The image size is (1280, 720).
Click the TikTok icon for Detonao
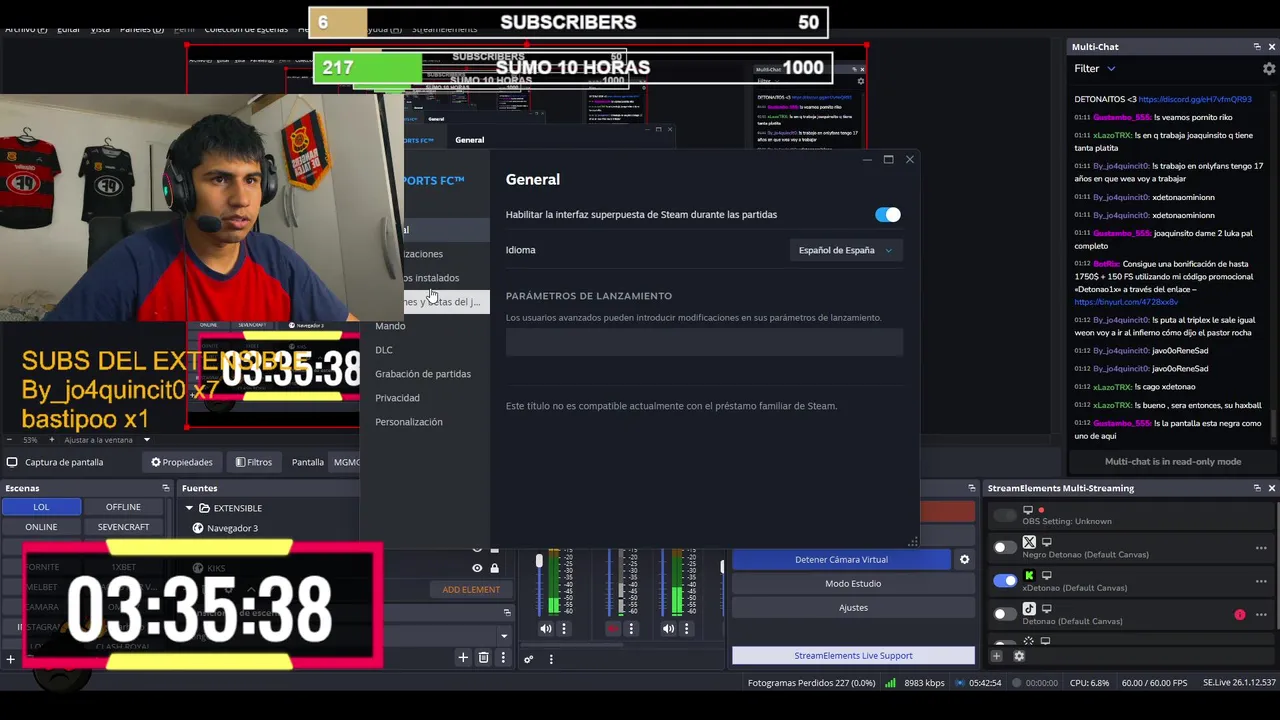1029,609
